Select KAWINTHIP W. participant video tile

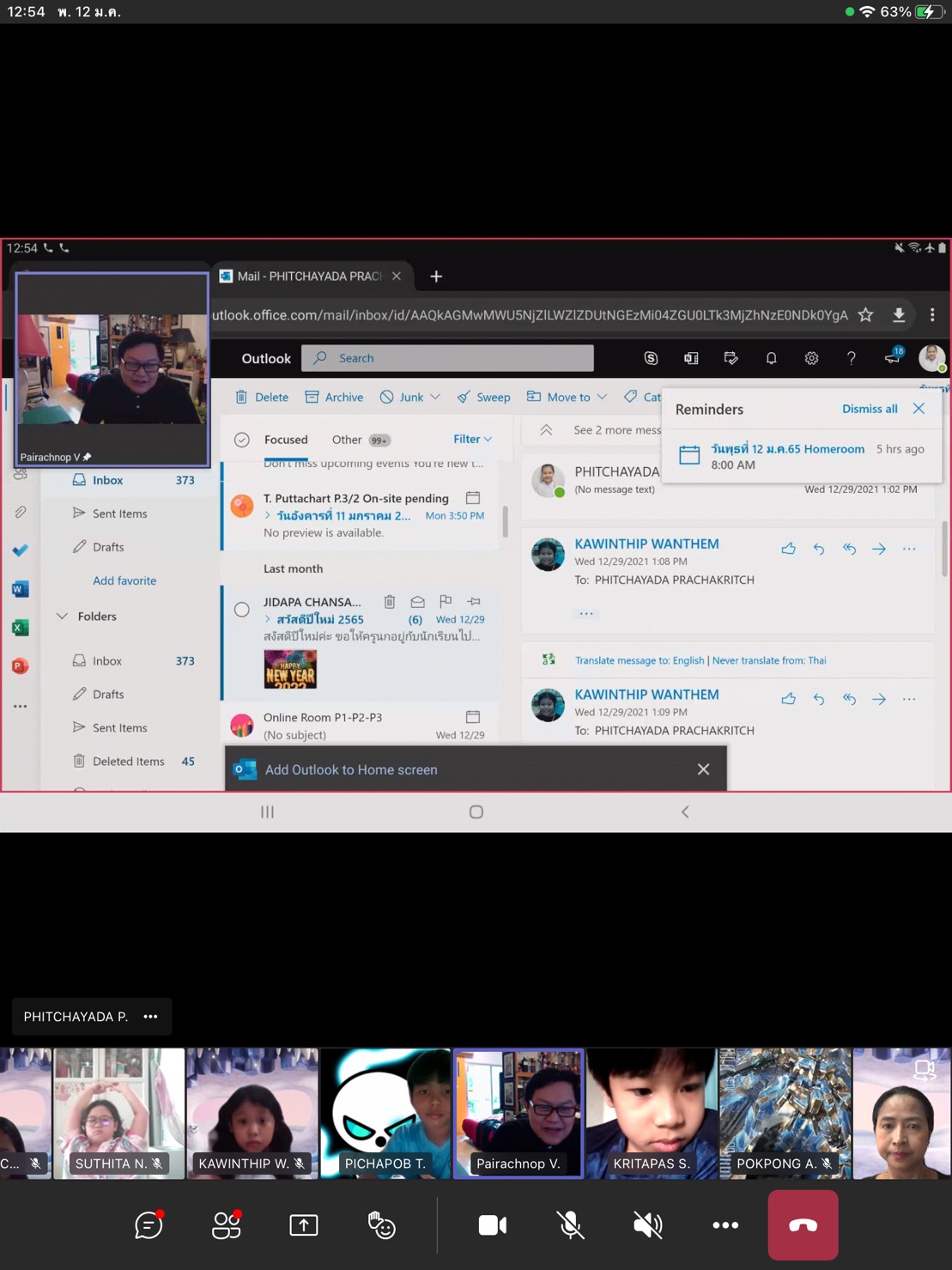252,1112
